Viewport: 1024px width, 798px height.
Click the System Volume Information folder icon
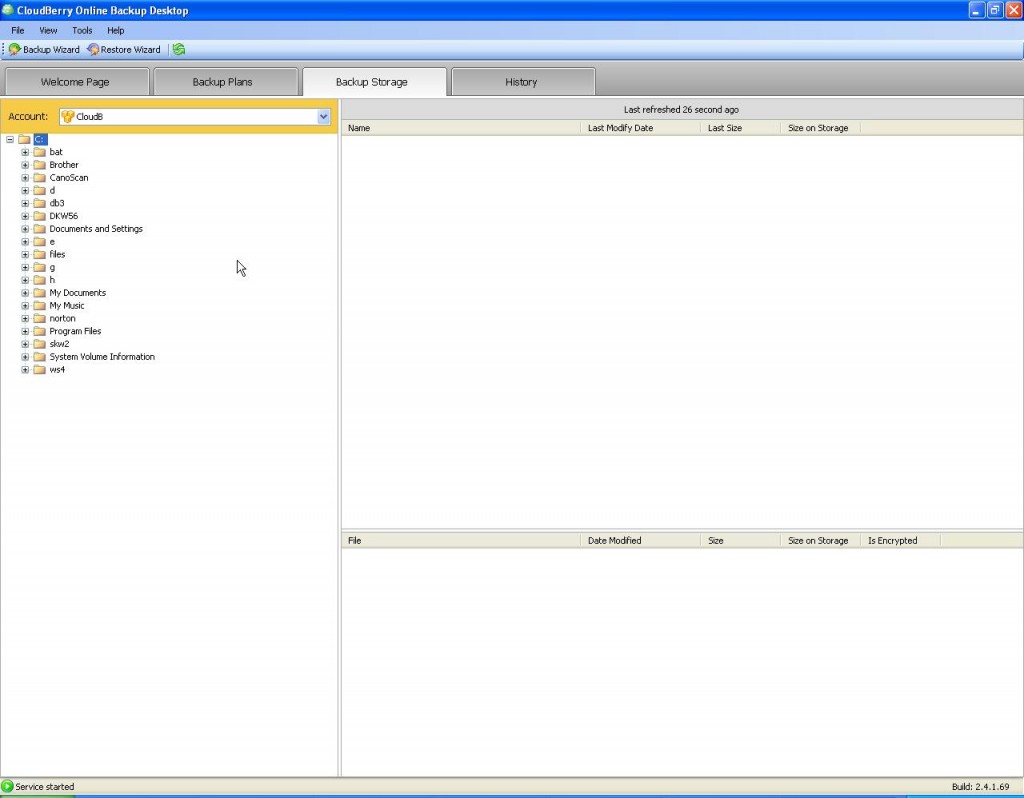[x=39, y=357]
